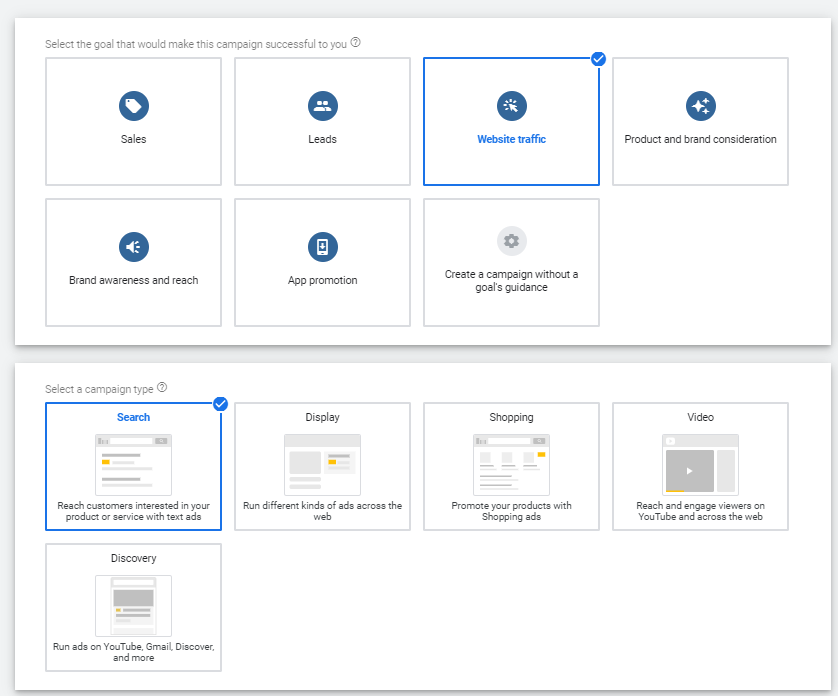This screenshot has width=838, height=696.
Task: Click the Website traffic label text
Action: (x=511, y=140)
